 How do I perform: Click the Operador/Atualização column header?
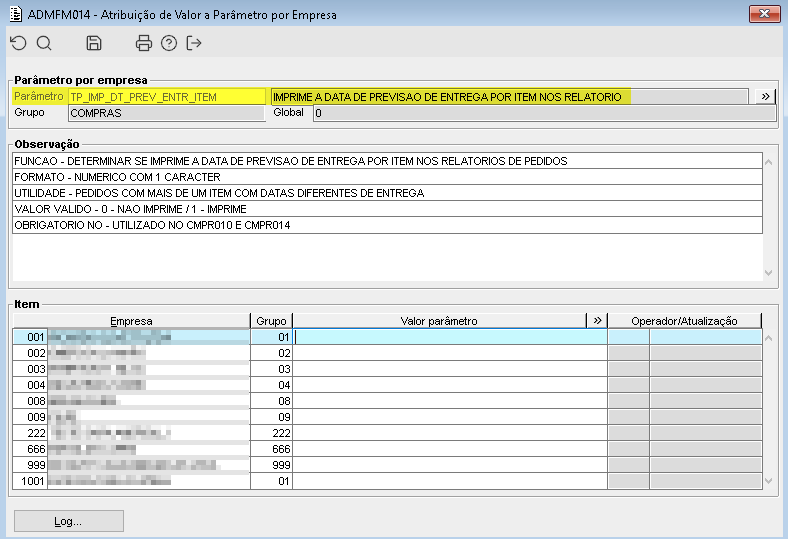[x=684, y=321]
